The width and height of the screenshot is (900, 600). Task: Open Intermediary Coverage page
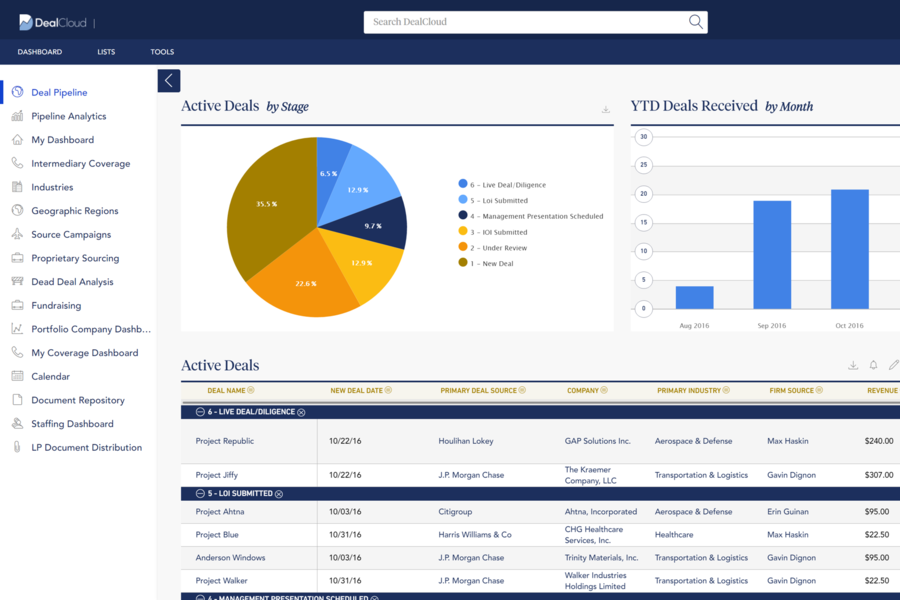(x=81, y=163)
